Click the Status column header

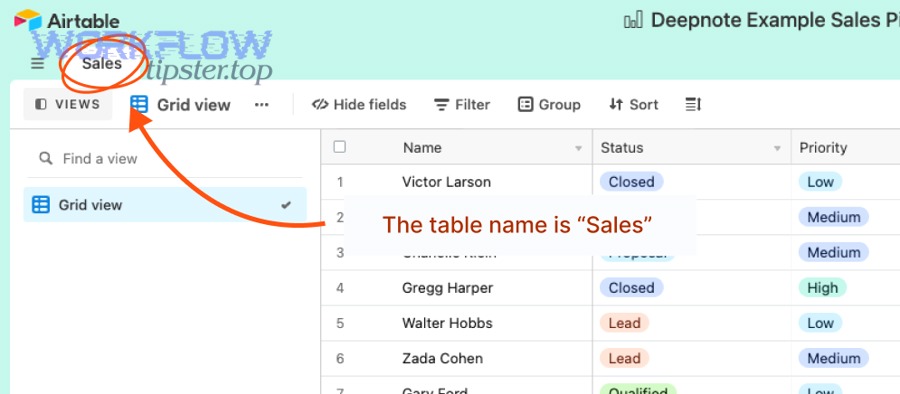click(692, 148)
